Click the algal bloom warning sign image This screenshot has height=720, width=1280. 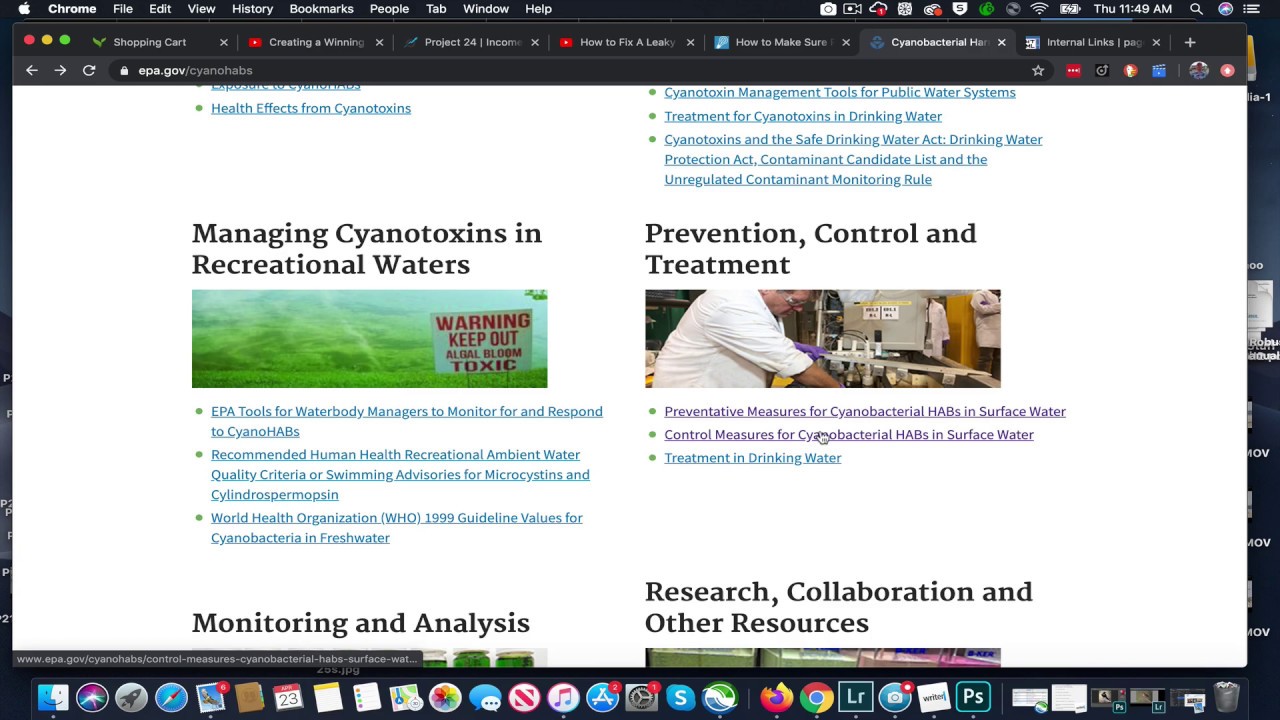coord(369,339)
